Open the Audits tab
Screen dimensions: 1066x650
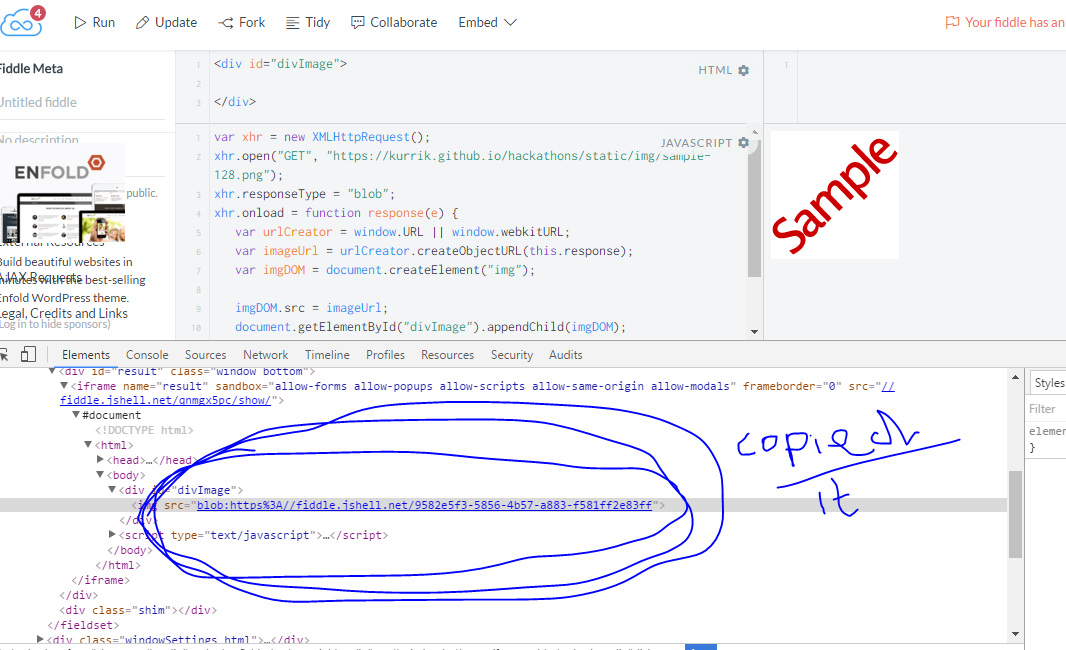point(566,355)
